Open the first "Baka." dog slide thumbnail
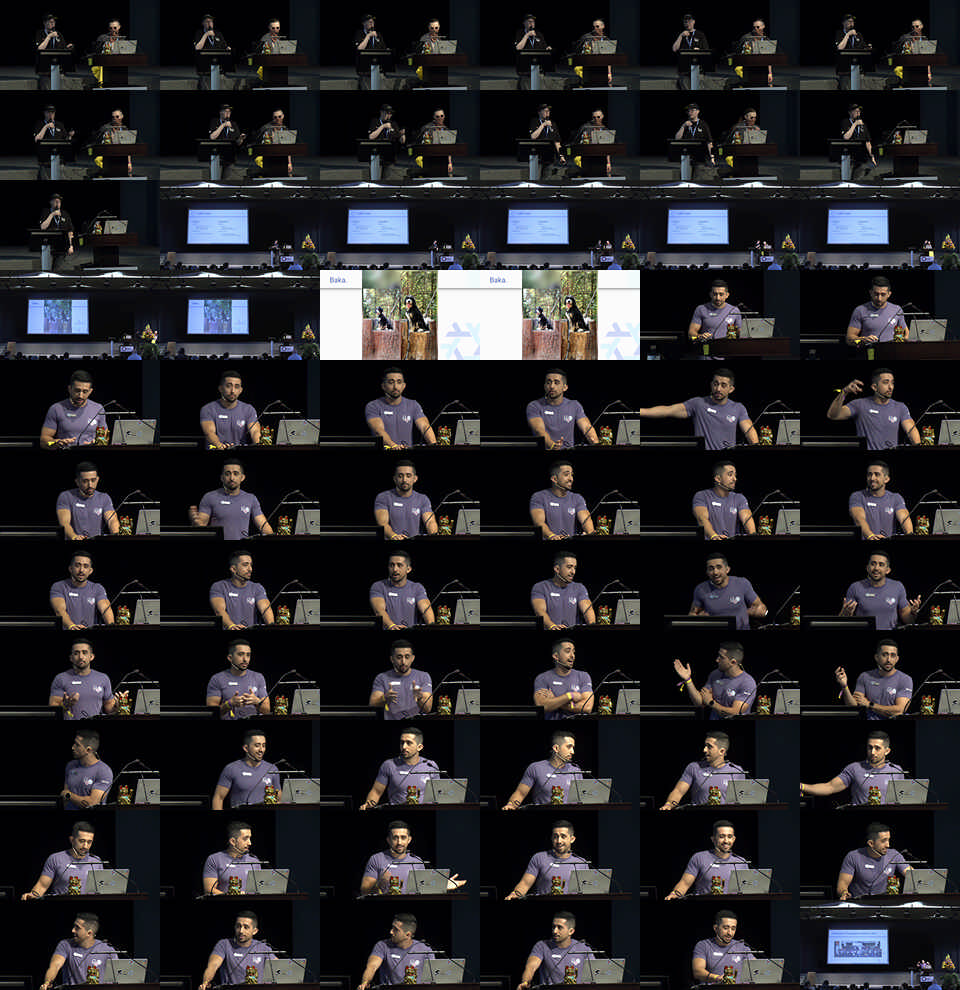This screenshot has width=960, height=990. (400, 315)
